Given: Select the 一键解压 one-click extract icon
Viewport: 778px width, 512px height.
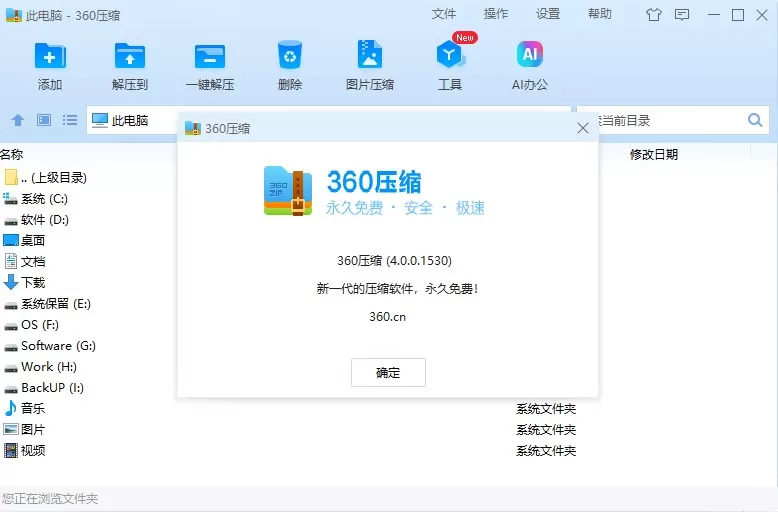Looking at the screenshot, I should coord(210,56).
